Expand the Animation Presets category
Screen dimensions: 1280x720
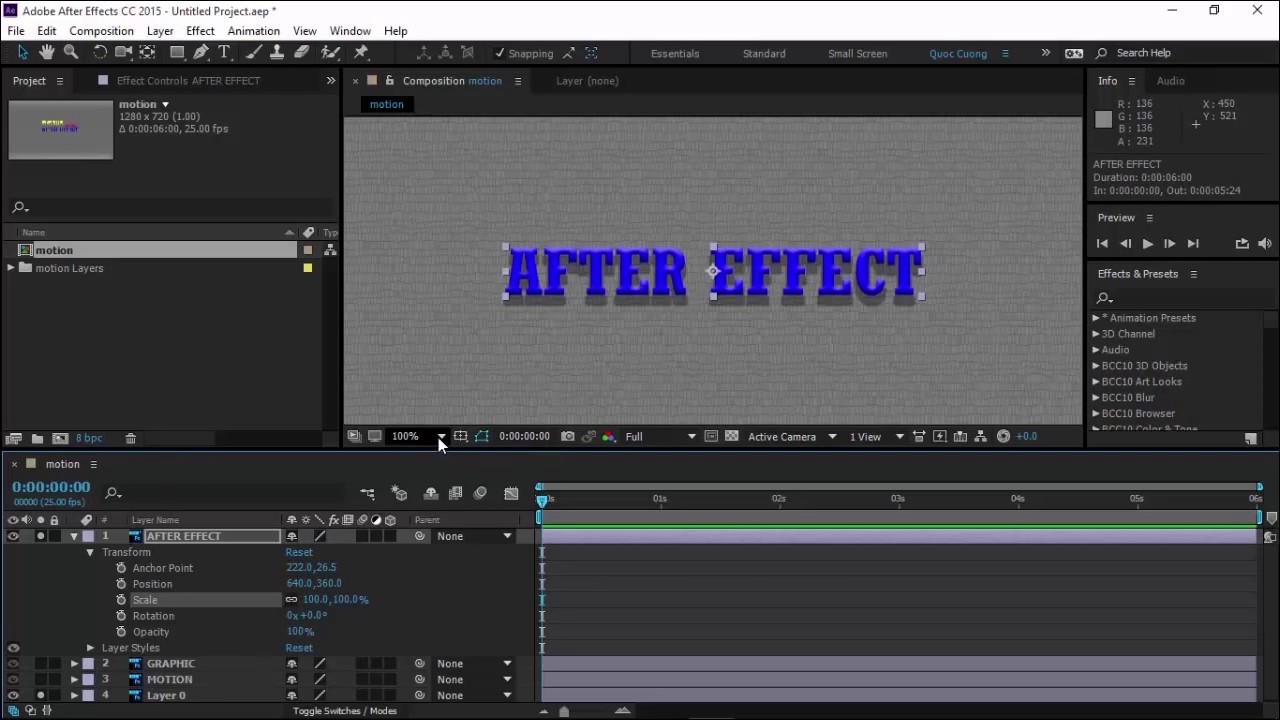1095,318
